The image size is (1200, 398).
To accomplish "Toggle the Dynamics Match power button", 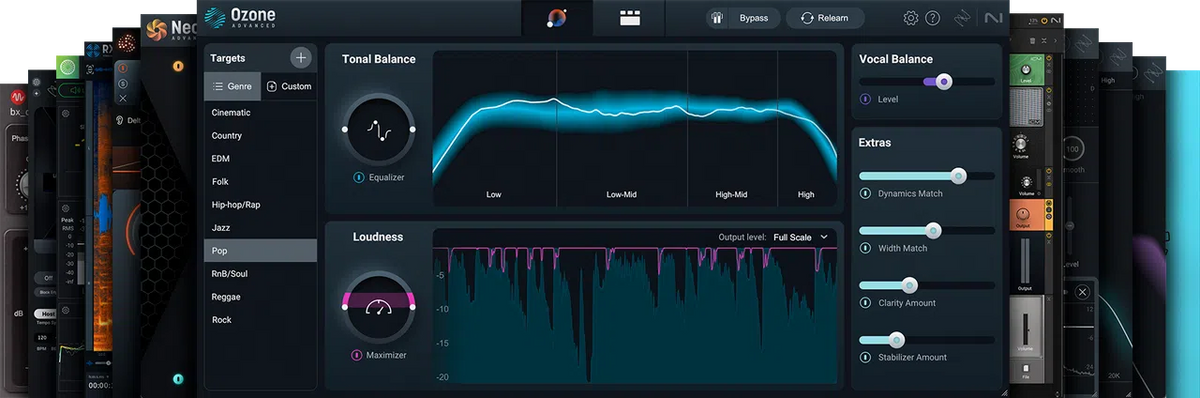I will click(865, 193).
